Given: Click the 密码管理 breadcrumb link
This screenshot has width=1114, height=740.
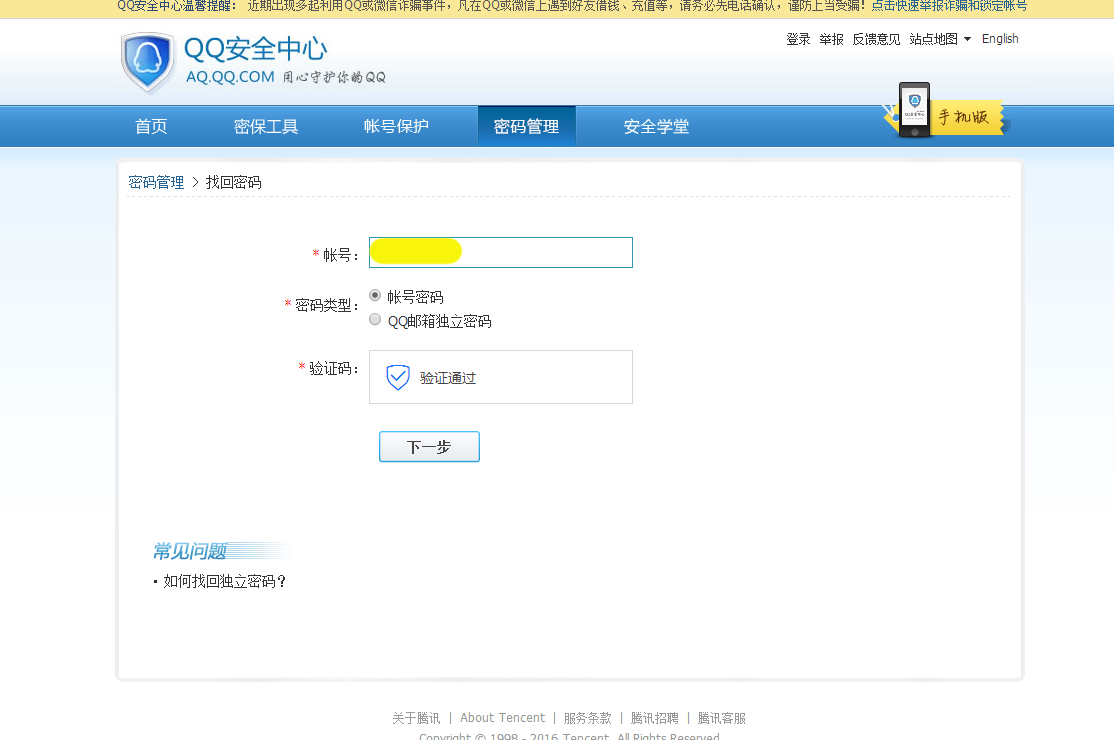Looking at the screenshot, I should click(156, 183).
